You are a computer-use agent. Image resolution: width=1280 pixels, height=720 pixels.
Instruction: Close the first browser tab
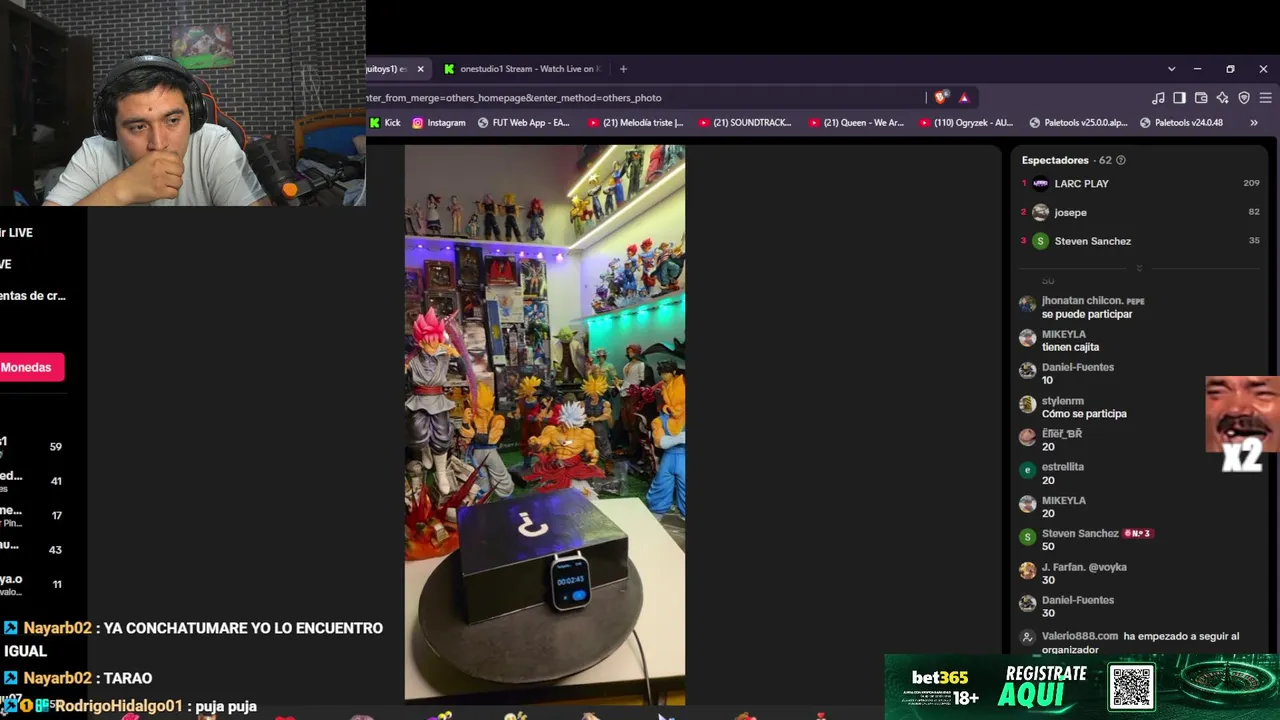[420, 69]
